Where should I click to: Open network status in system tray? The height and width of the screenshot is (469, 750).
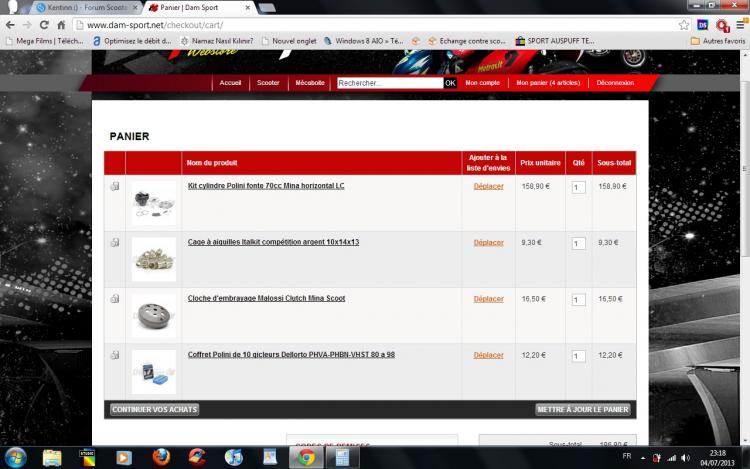(x=672, y=458)
